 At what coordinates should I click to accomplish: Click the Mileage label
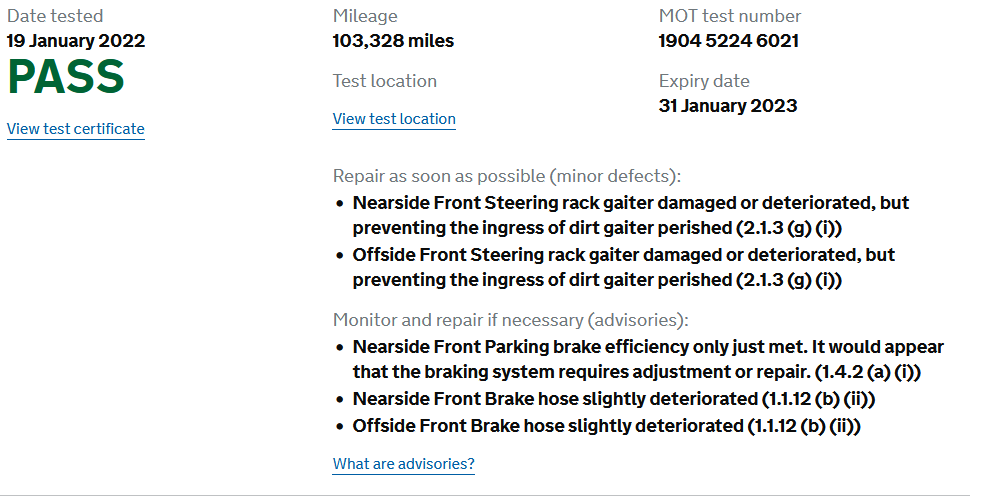pos(365,16)
